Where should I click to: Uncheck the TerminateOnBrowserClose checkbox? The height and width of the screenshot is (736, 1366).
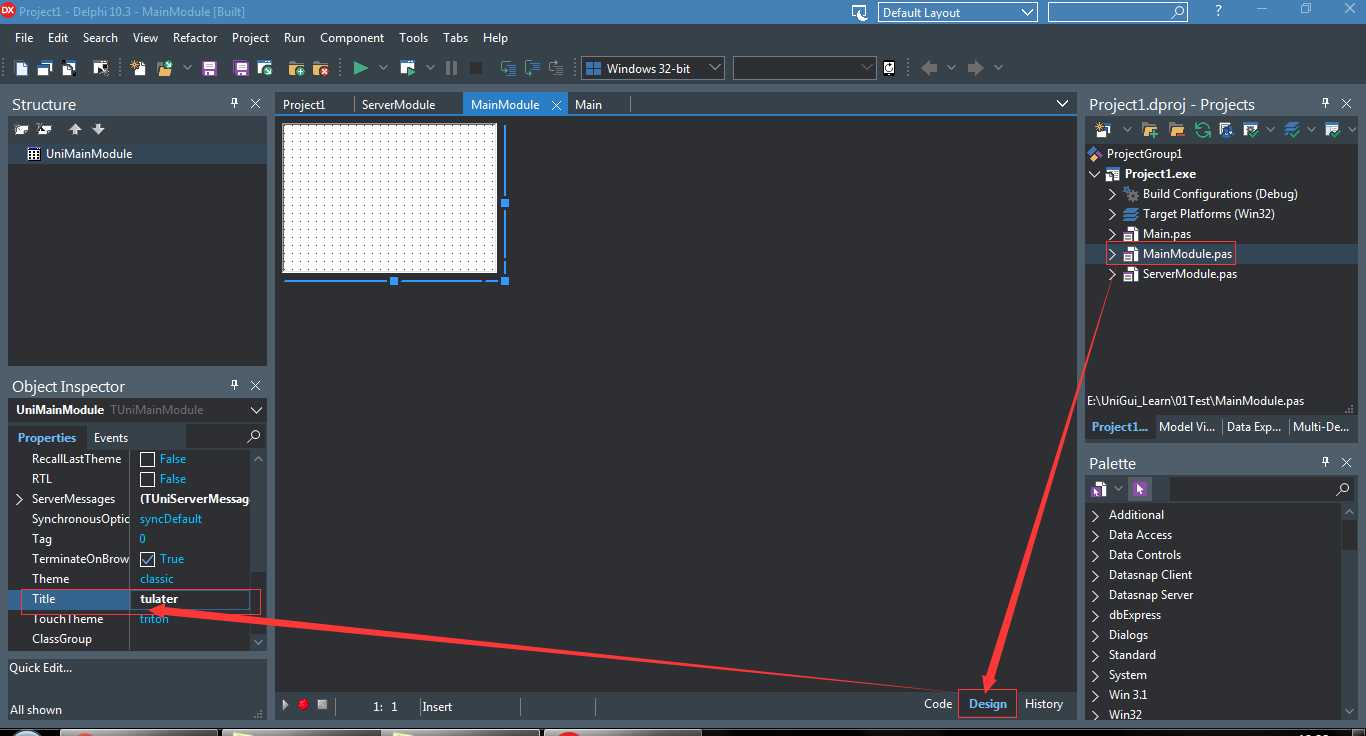tap(147, 559)
